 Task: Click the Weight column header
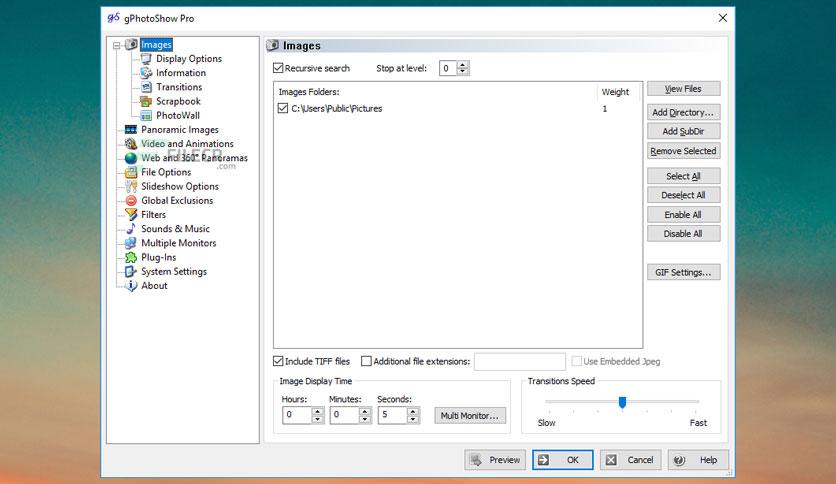pyautogui.click(x=618, y=92)
